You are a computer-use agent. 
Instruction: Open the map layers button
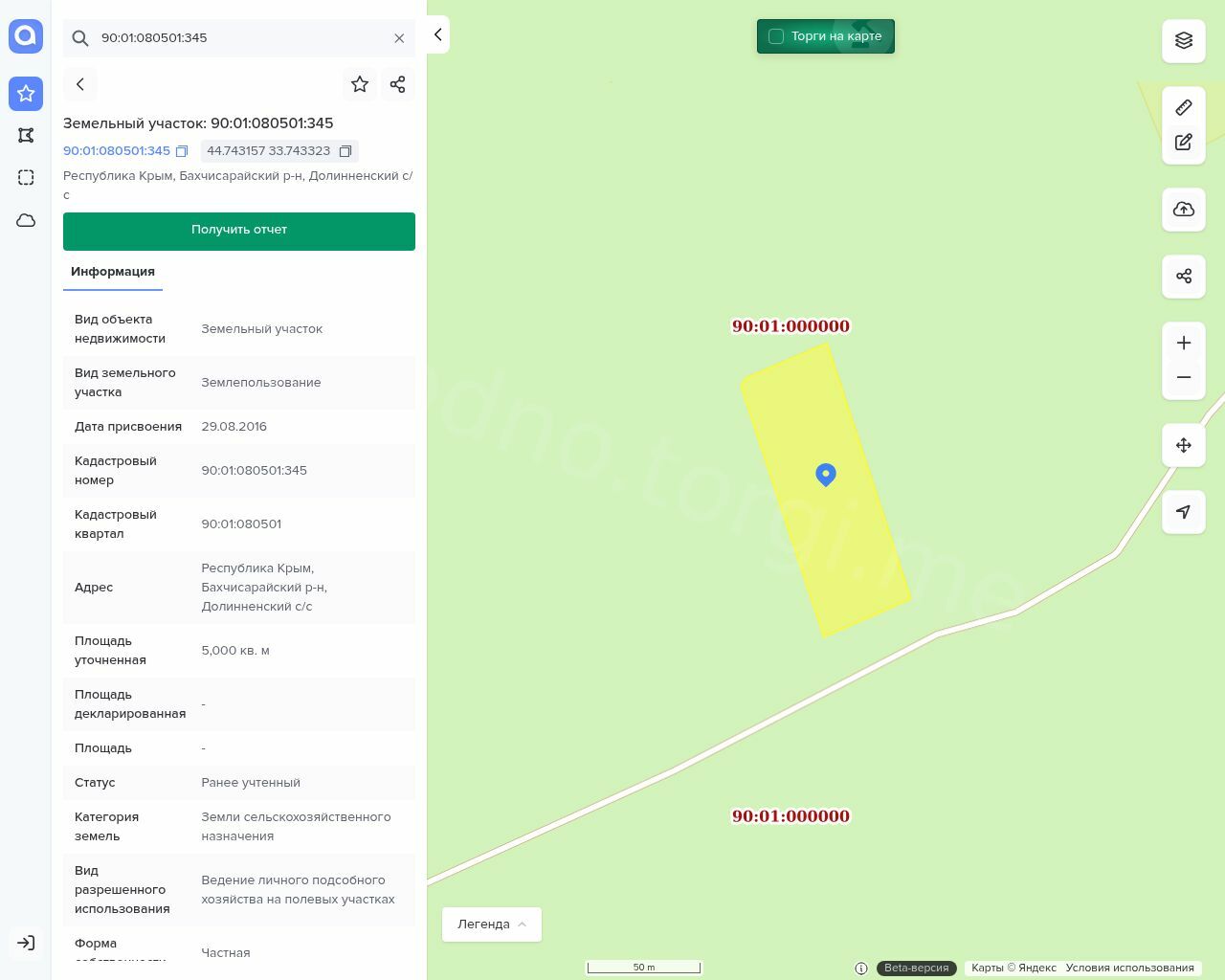click(1184, 40)
